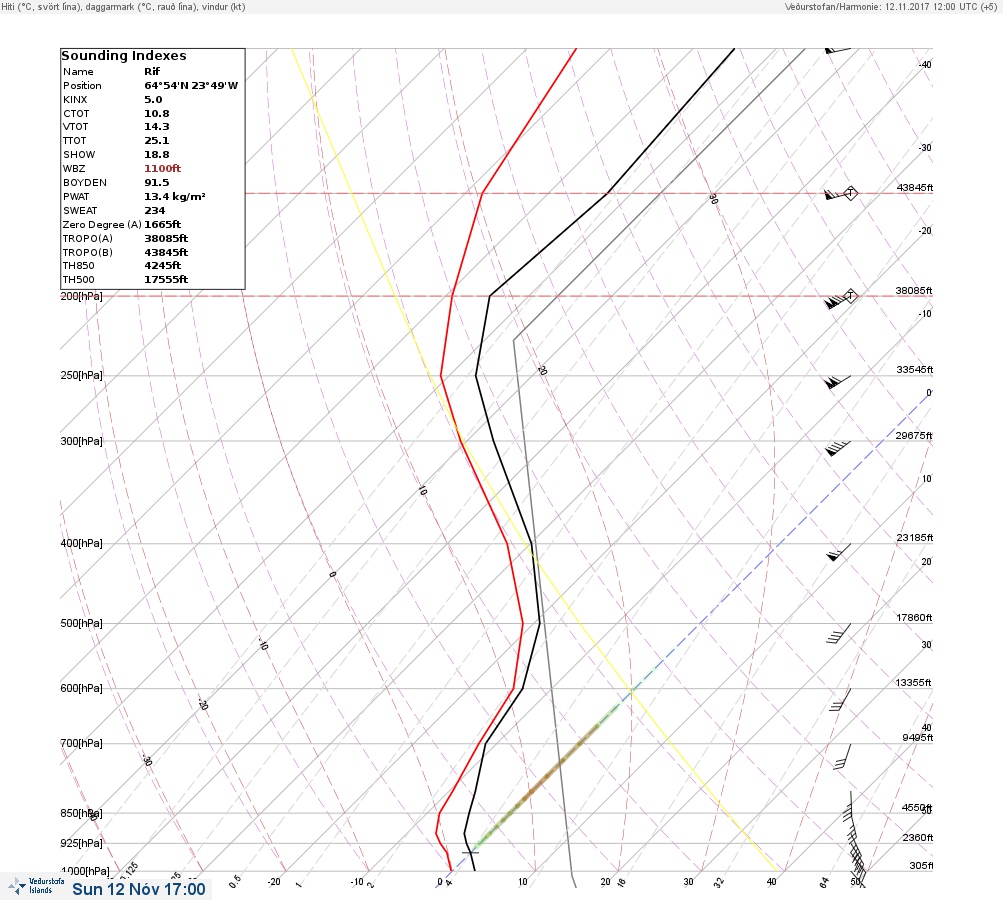1003x900 pixels.
Task: Click the CTOT value 10.8
Action: 157,114
